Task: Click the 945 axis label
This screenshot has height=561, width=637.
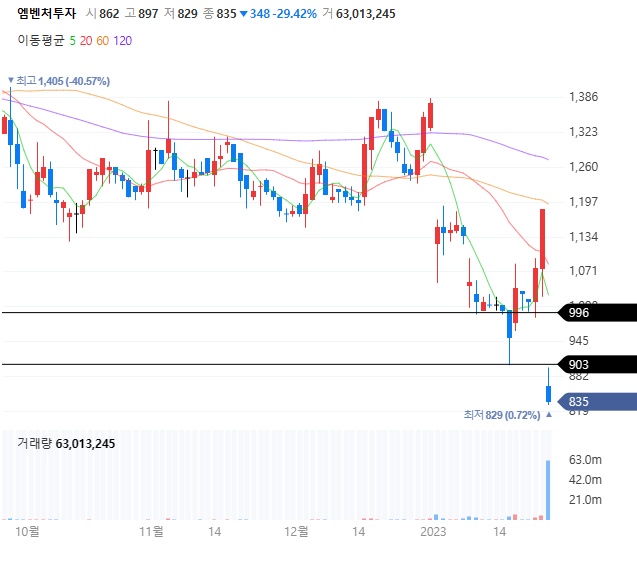Action: tap(578, 340)
